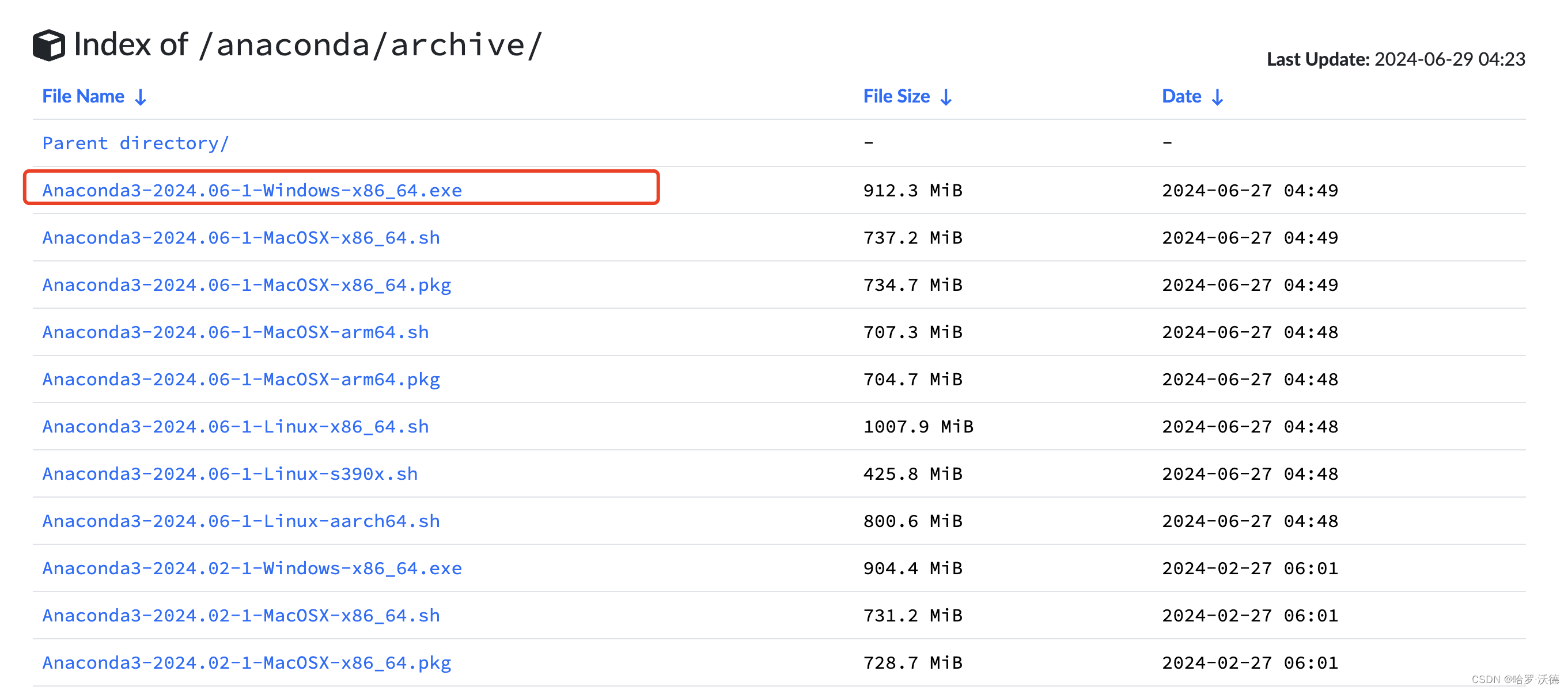The height and width of the screenshot is (690, 1568).
Task: Click the Index of /anaconda/archive/ heading
Action: pos(308,45)
